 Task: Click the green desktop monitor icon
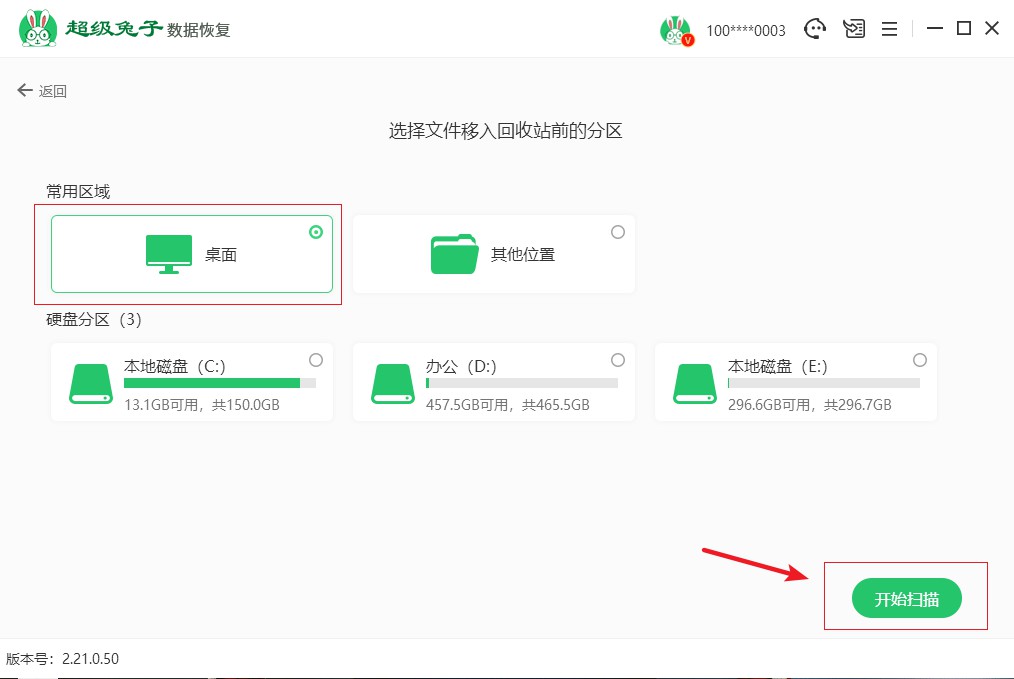pyautogui.click(x=169, y=254)
